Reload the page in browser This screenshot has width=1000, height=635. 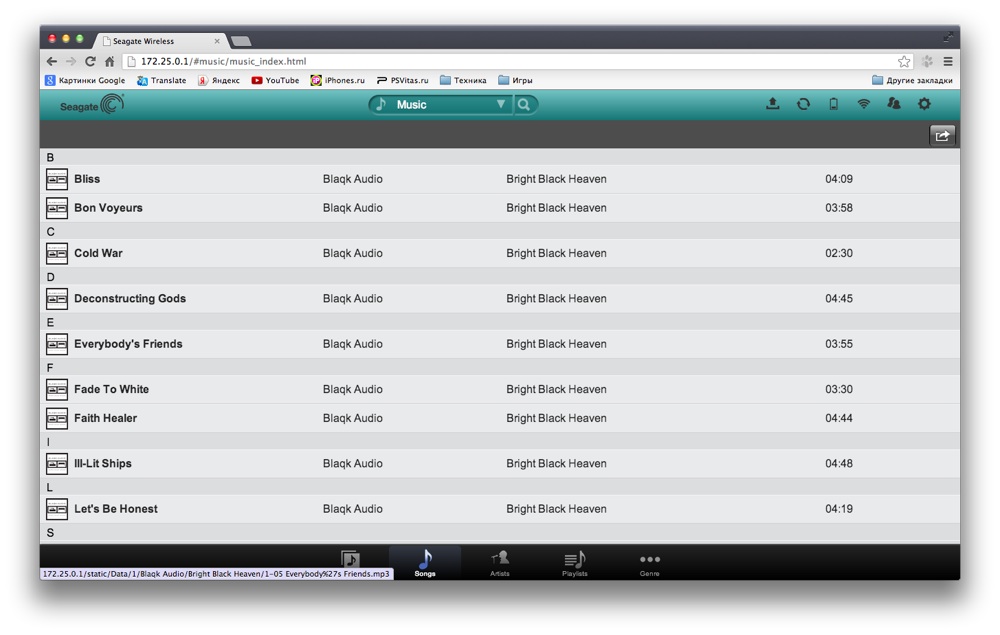tap(90, 61)
